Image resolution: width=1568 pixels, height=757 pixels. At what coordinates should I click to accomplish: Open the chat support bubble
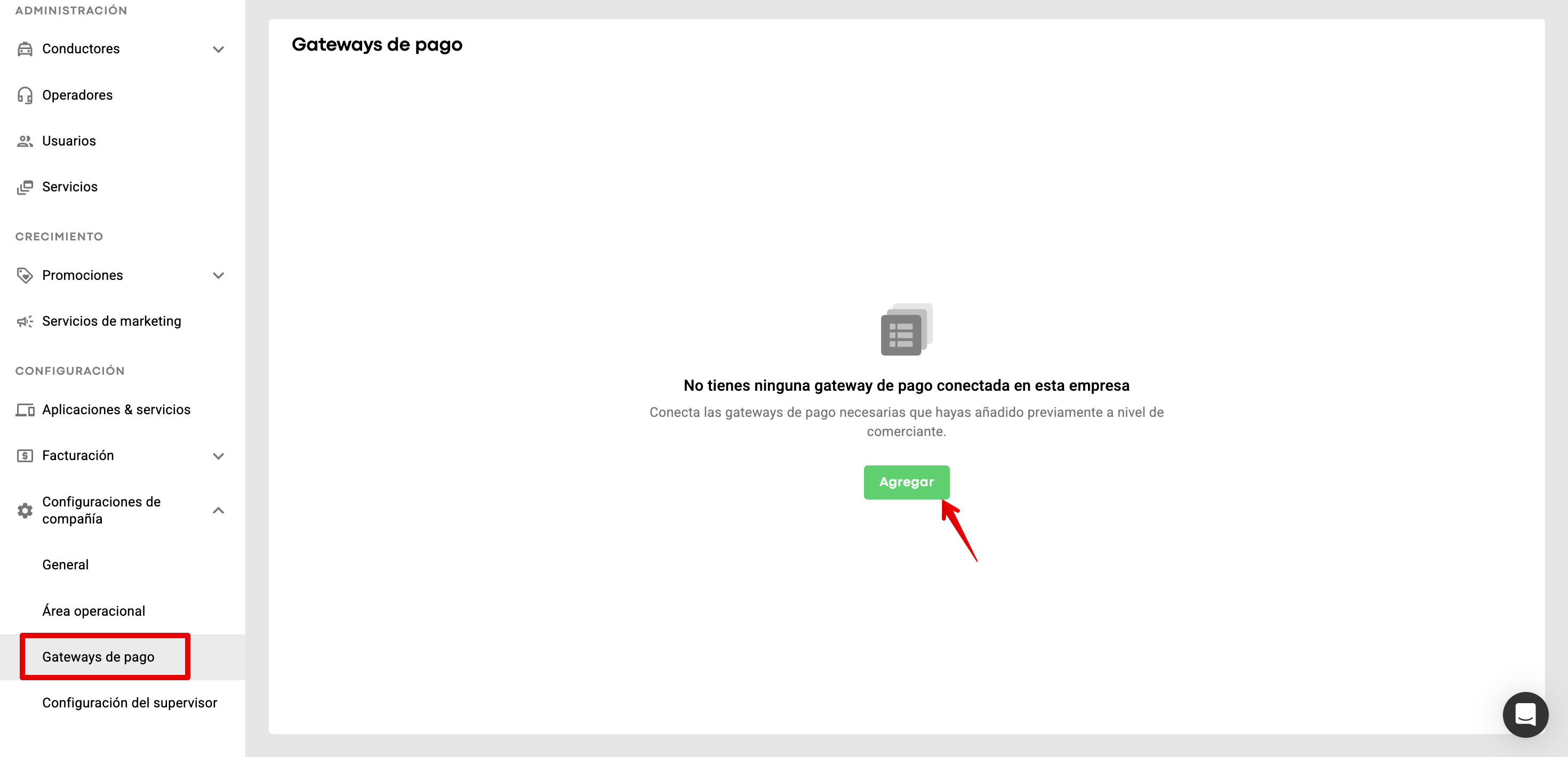[1525, 714]
